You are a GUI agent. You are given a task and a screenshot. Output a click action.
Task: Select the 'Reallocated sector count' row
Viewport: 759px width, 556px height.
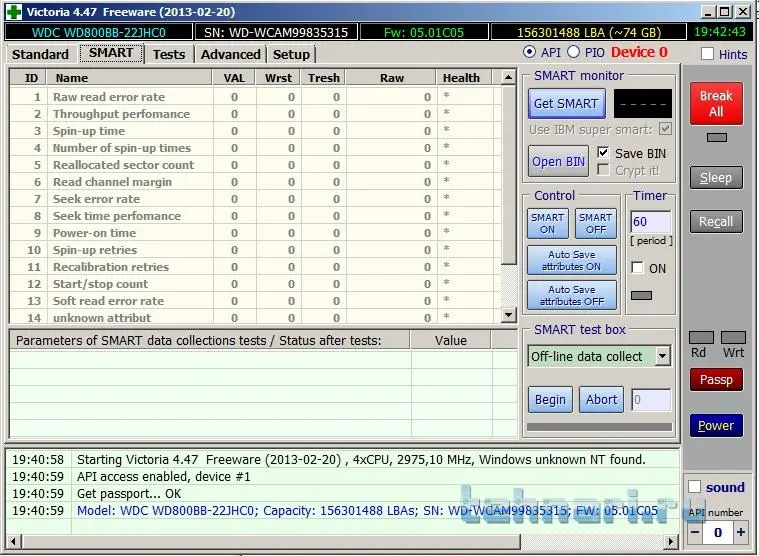256,165
